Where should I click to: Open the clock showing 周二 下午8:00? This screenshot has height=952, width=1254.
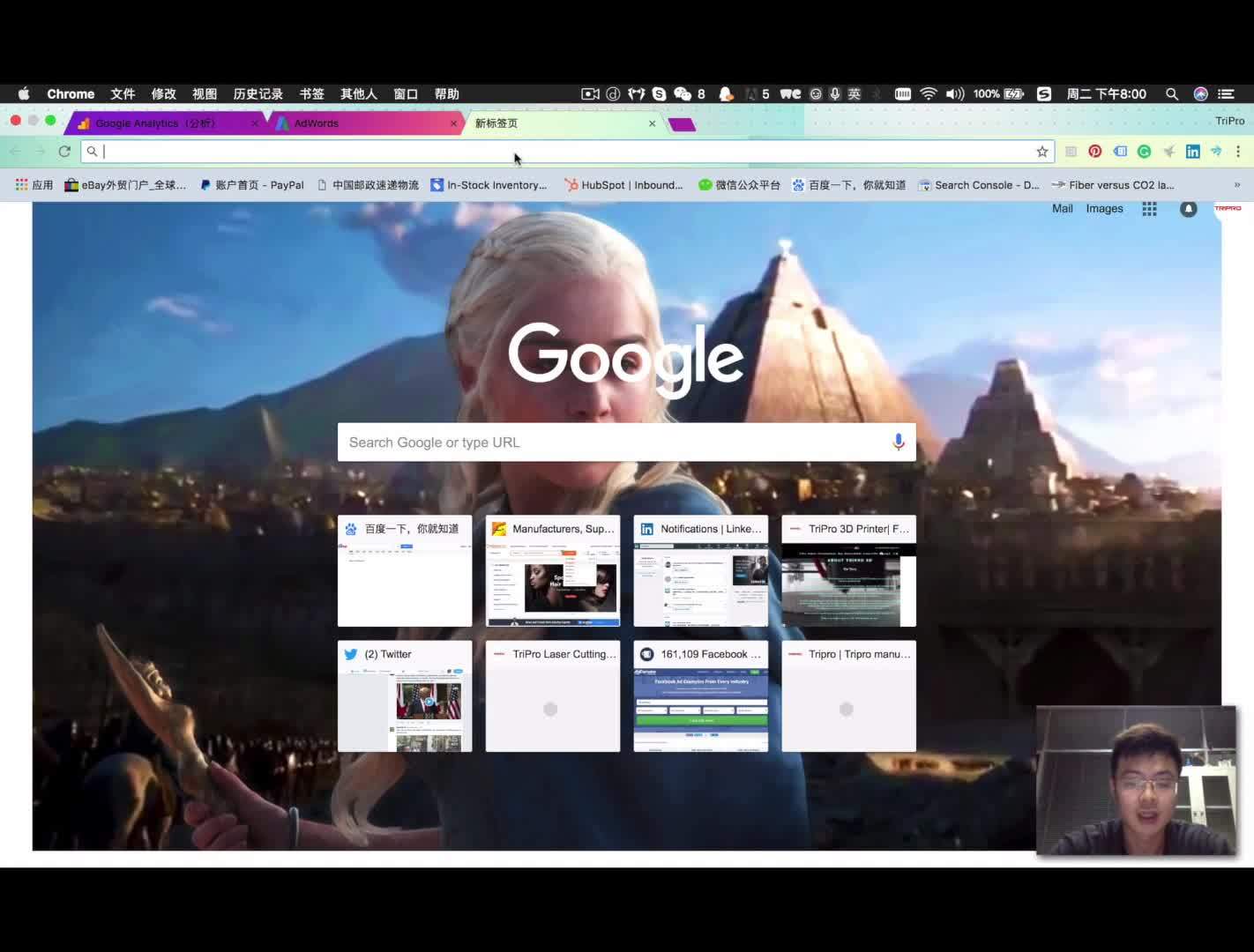click(x=1106, y=94)
